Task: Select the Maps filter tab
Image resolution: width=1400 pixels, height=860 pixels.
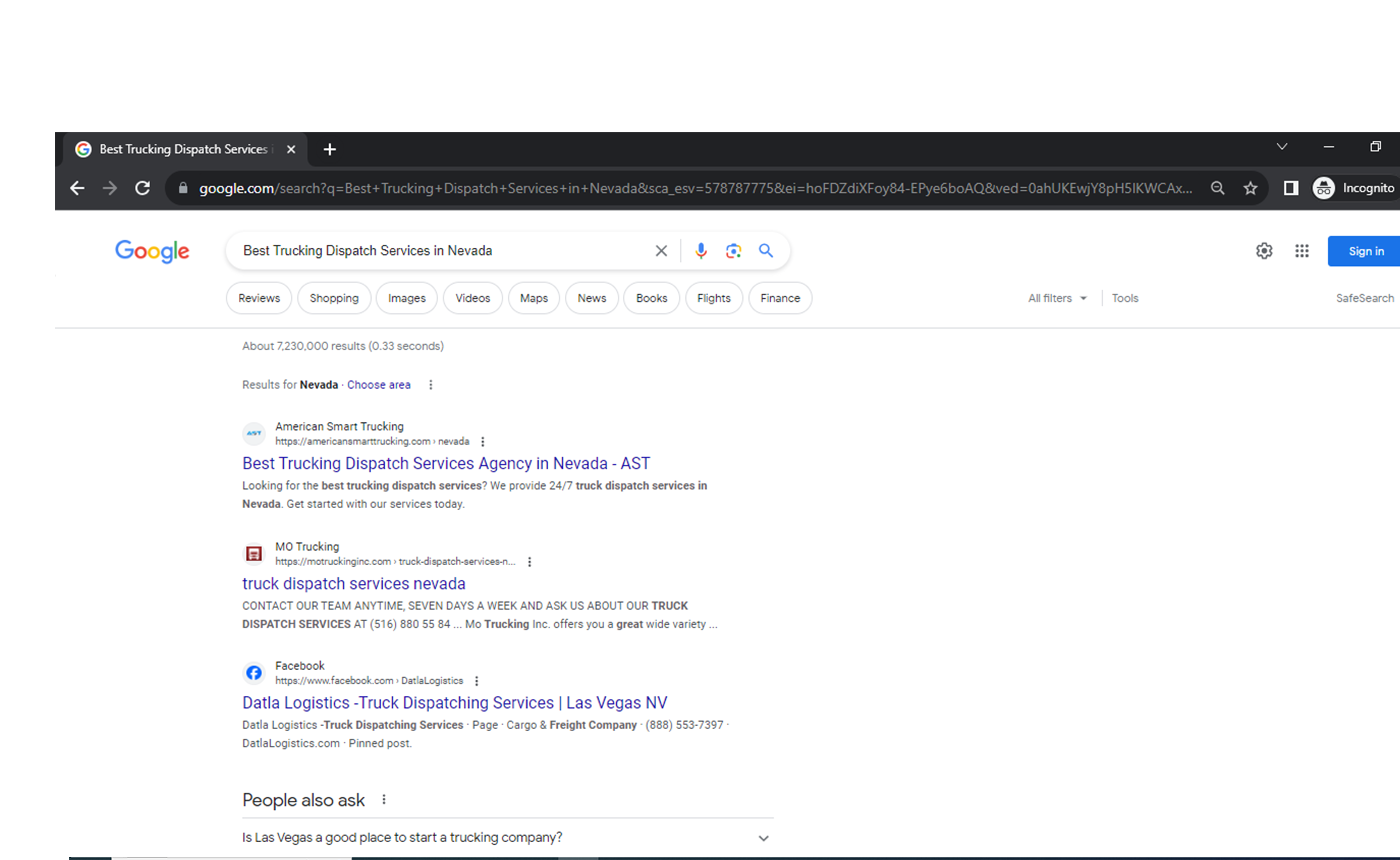Action: tap(534, 298)
